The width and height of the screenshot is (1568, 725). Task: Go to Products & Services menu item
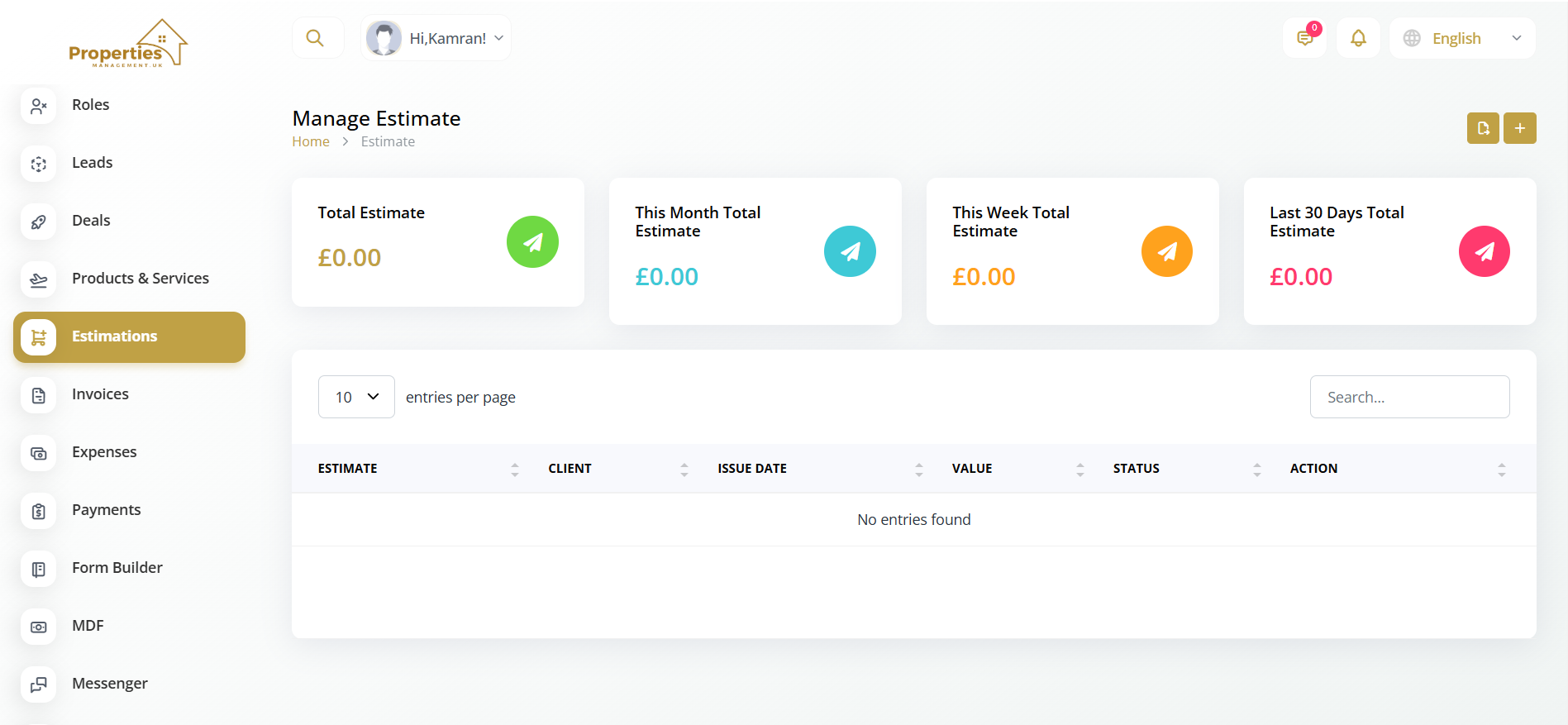(140, 279)
